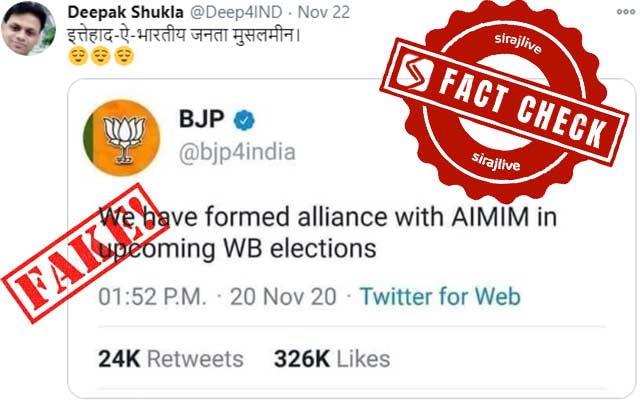This screenshot has height=400, width=640.
Task: View the 24K Retweets list
Action: point(171,359)
